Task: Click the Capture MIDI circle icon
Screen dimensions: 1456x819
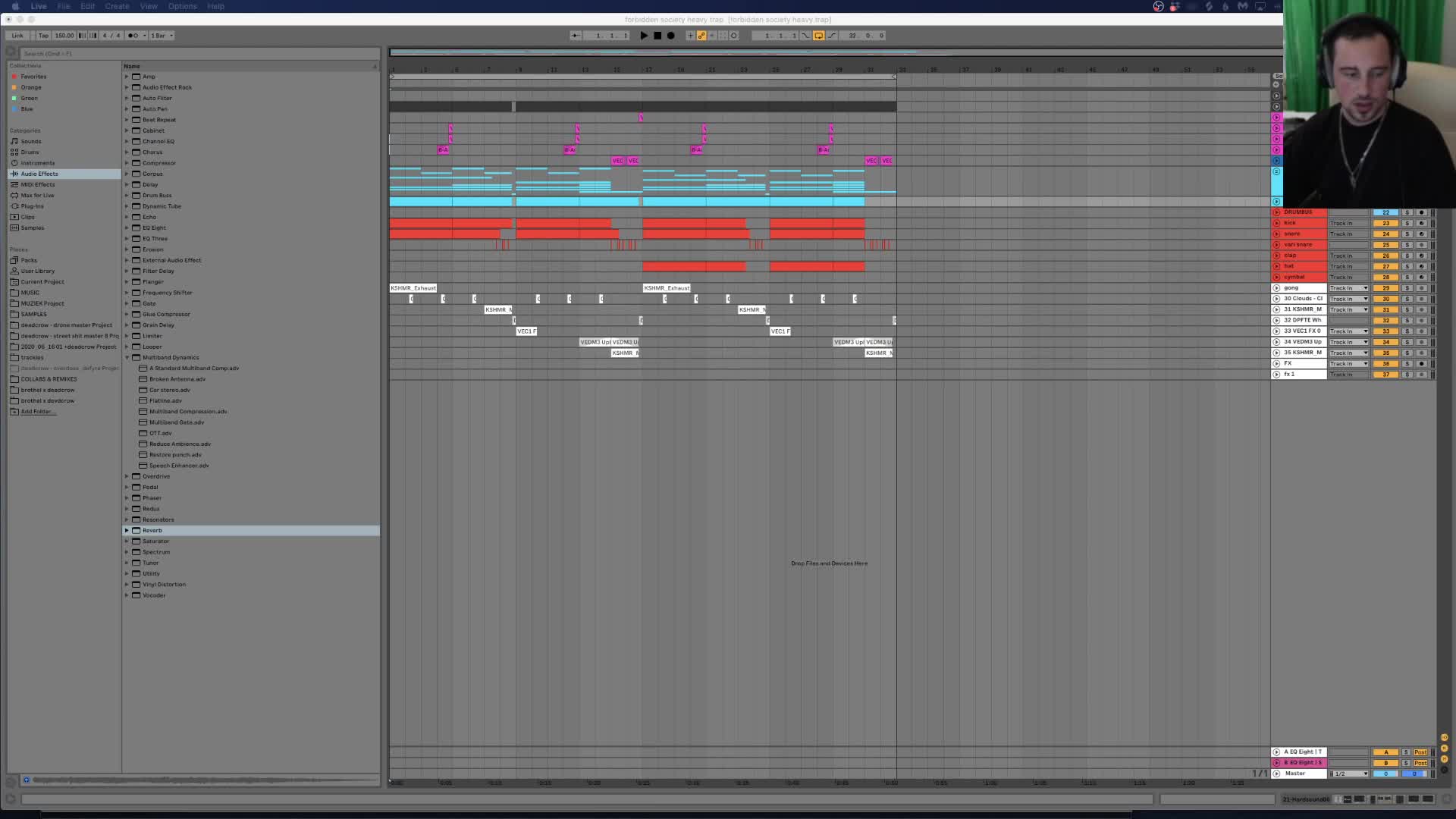Action: [733, 36]
